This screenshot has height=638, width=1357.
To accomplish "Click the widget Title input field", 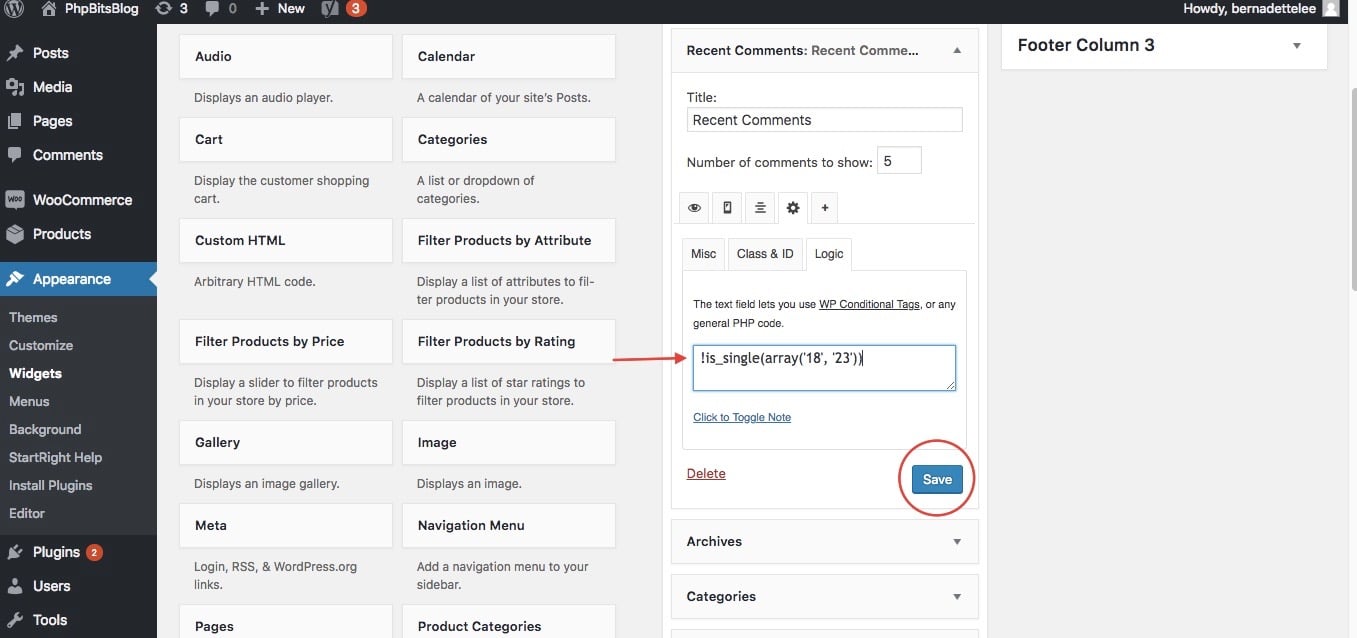I will pos(823,119).
